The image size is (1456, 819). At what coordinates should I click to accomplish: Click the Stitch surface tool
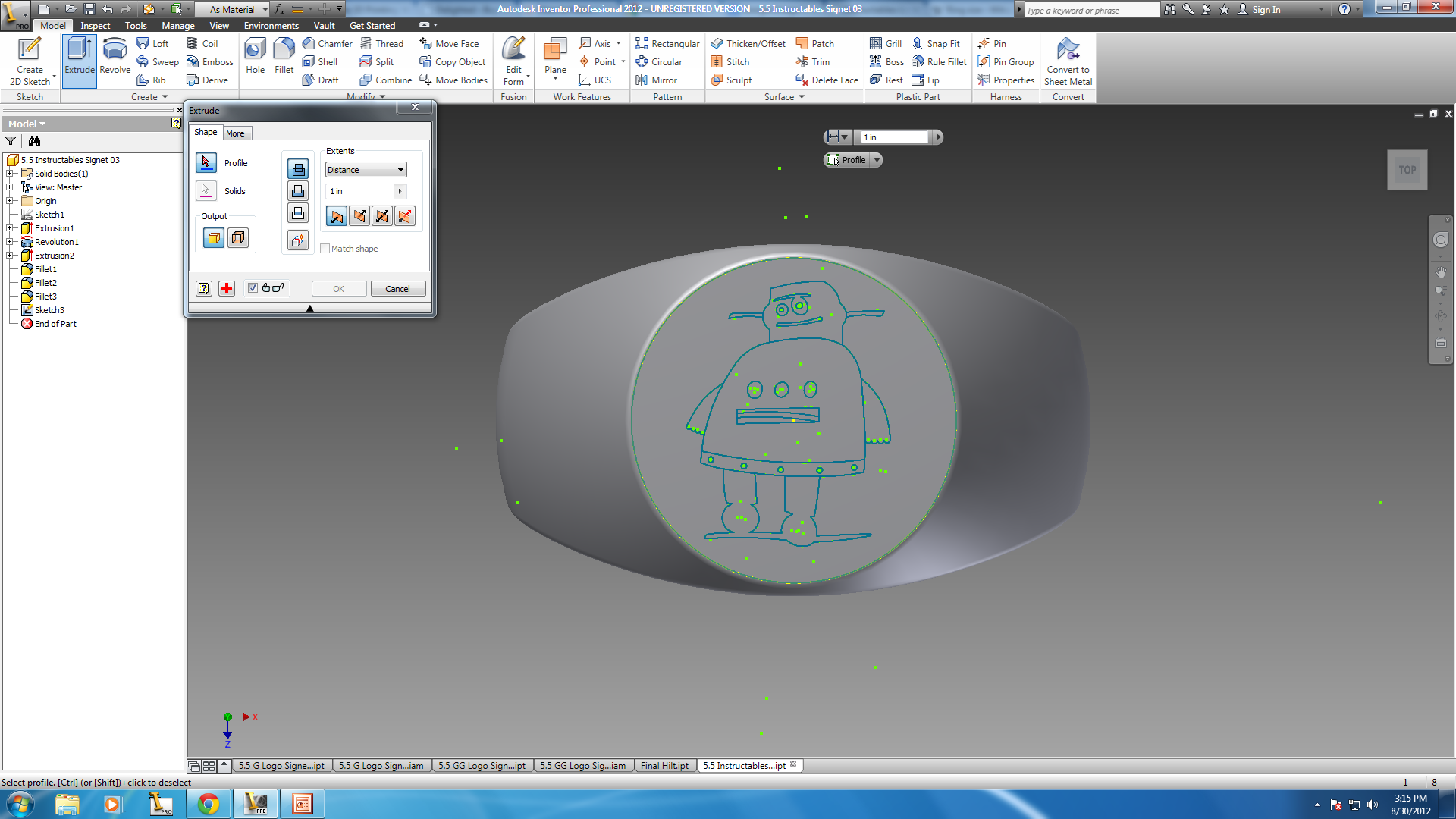pyautogui.click(x=730, y=61)
